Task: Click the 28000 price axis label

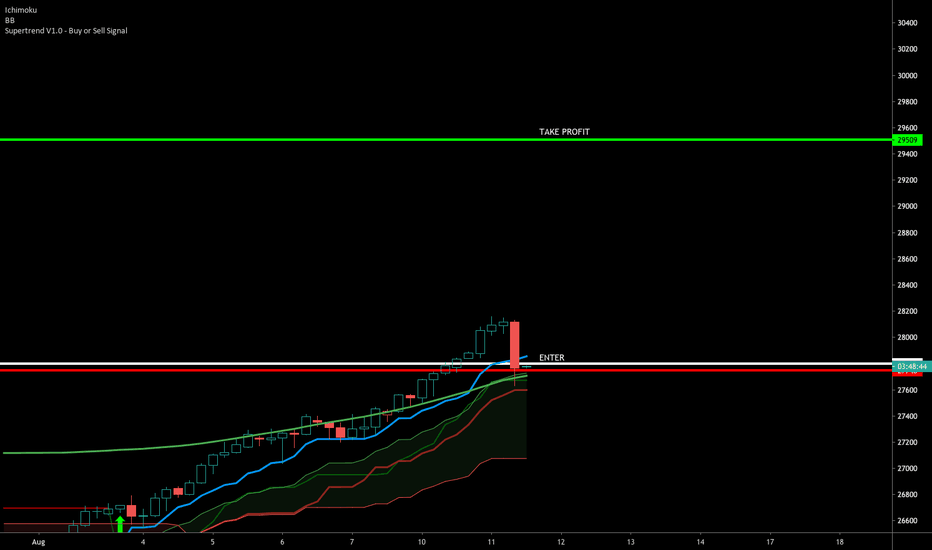Action: click(907, 337)
